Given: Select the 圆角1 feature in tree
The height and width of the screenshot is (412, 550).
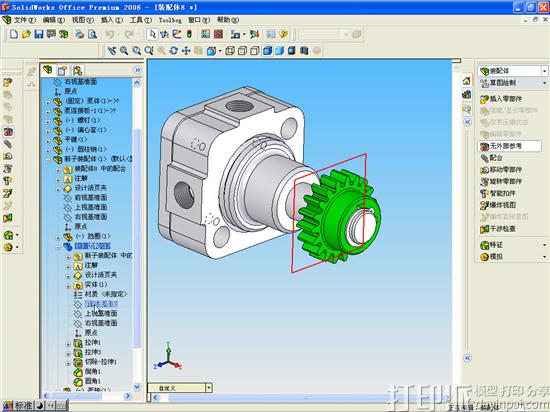Looking at the screenshot, I should pyautogui.click(x=93, y=381).
